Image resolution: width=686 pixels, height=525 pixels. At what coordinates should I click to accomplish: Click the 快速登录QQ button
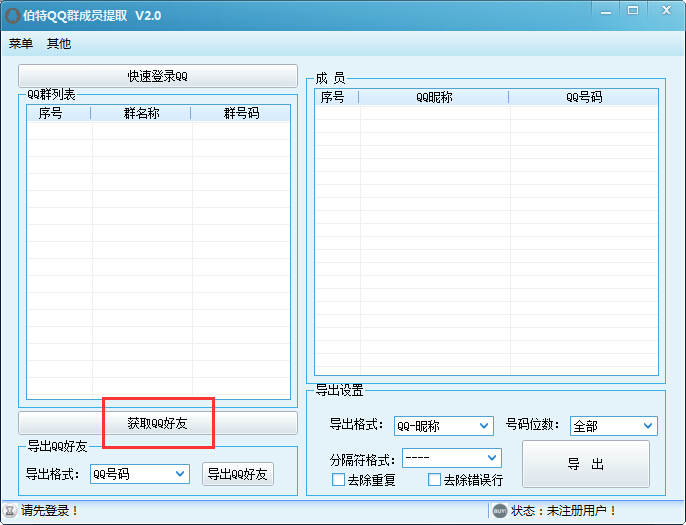158,76
